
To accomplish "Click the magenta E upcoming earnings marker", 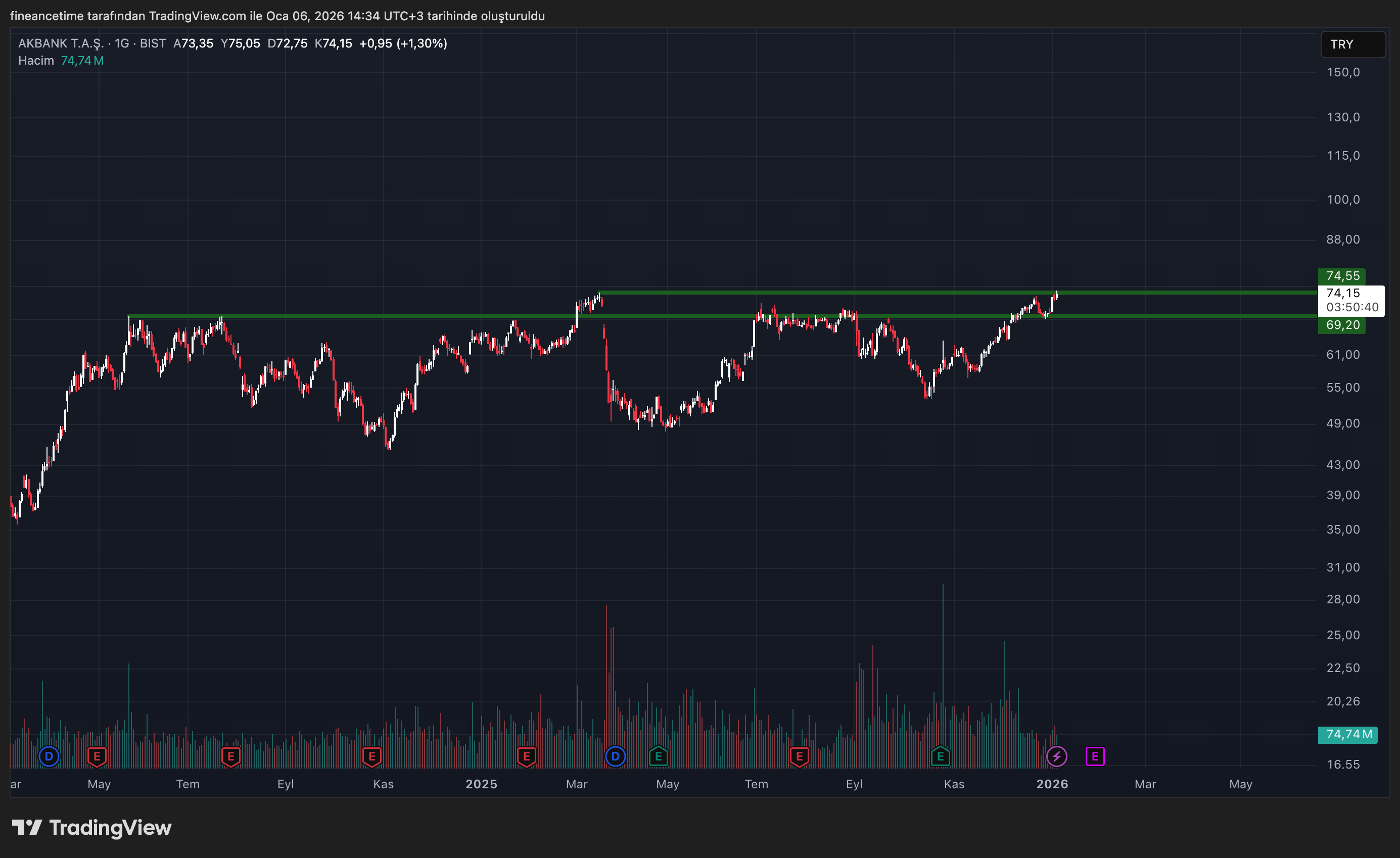I will coord(1095,756).
